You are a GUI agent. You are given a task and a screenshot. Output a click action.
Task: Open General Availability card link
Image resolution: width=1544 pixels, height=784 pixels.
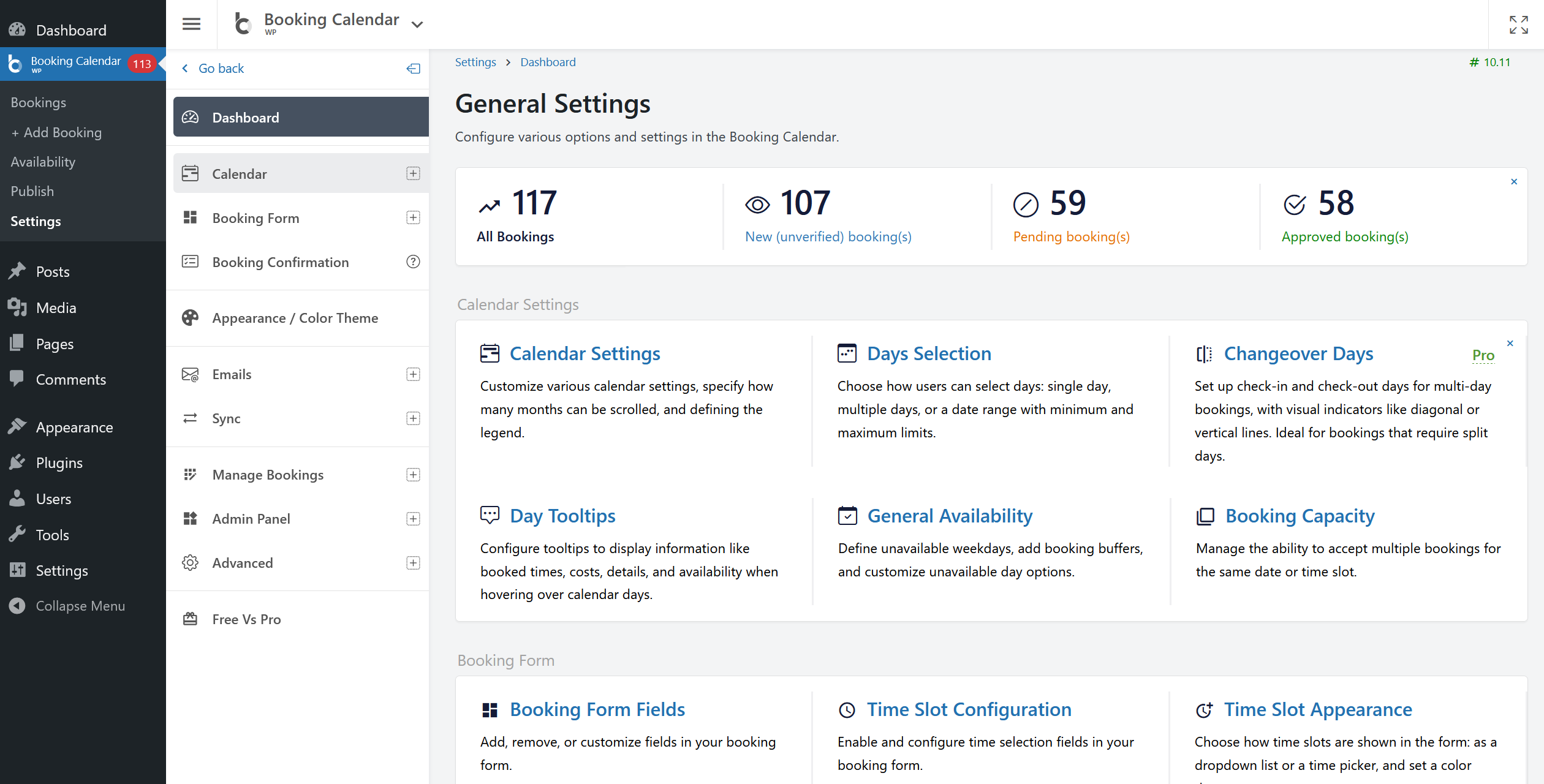click(x=950, y=516)
